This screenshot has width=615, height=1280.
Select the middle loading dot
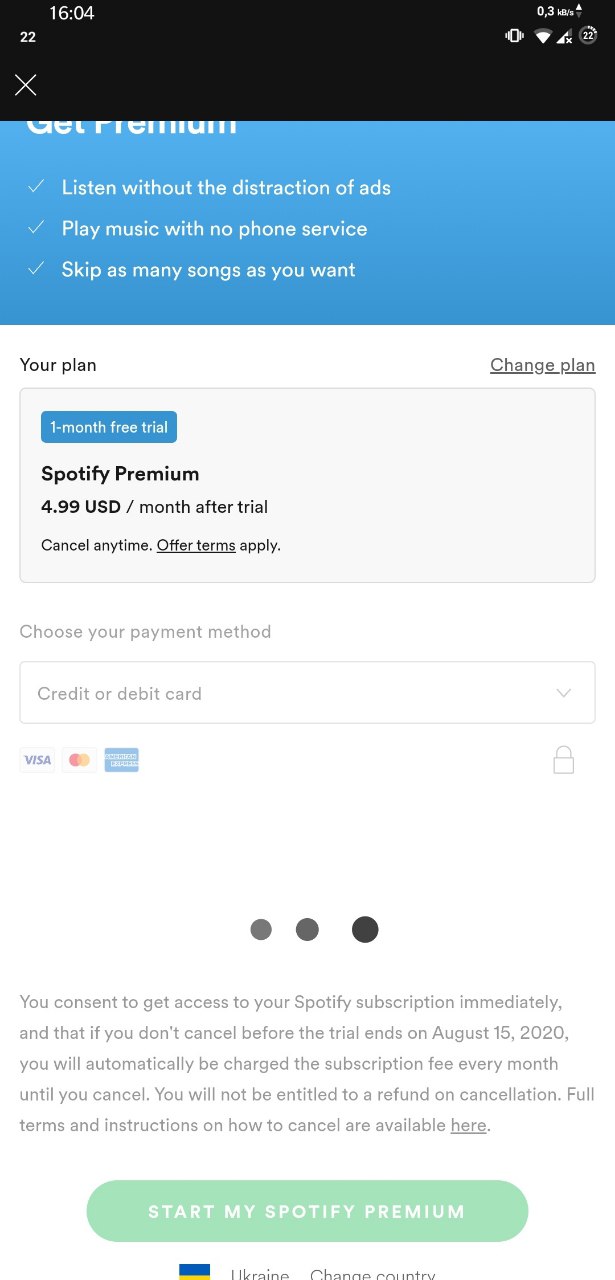[307, 930]
